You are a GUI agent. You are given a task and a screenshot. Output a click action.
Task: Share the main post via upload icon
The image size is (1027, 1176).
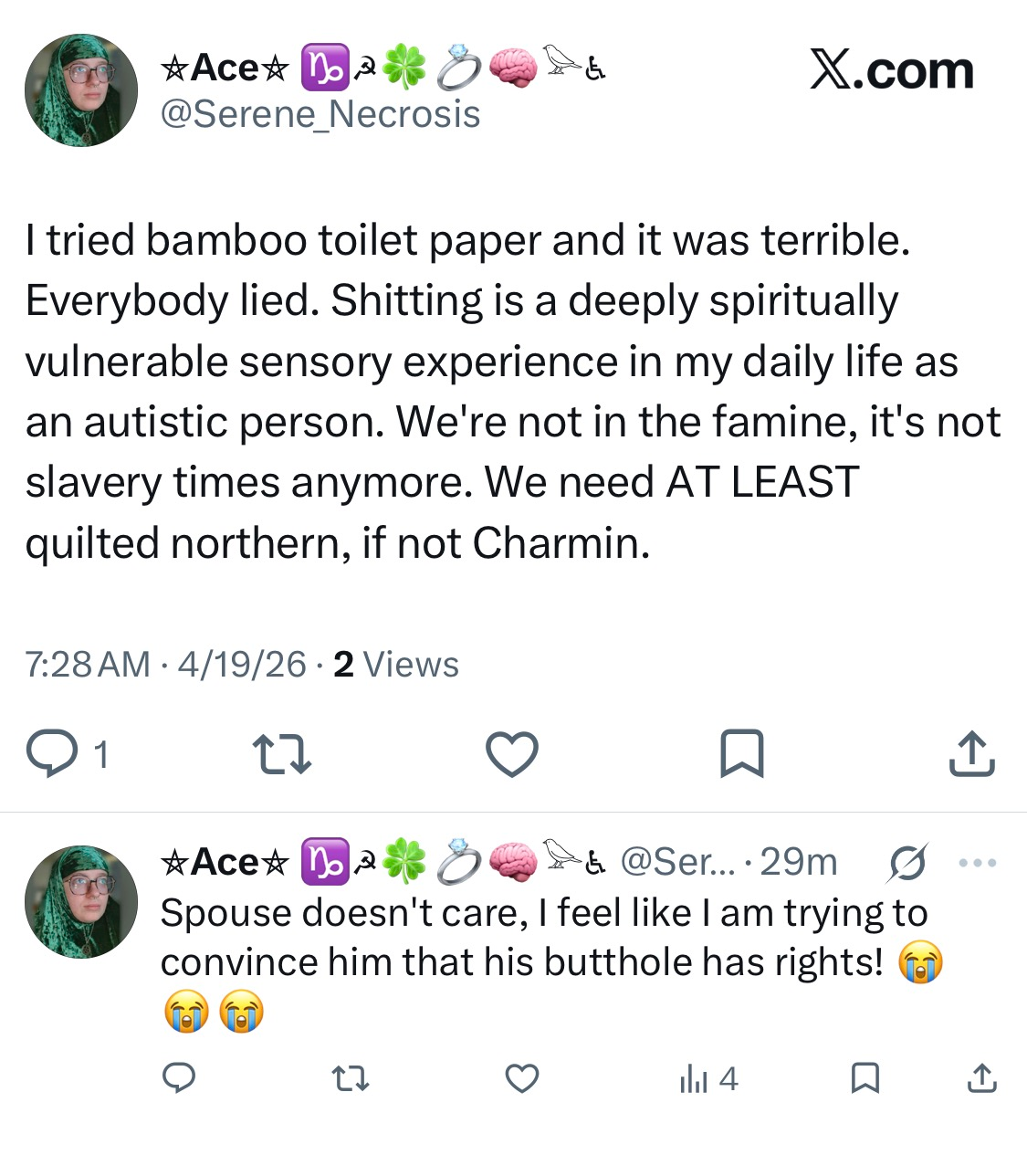[971, 754]
